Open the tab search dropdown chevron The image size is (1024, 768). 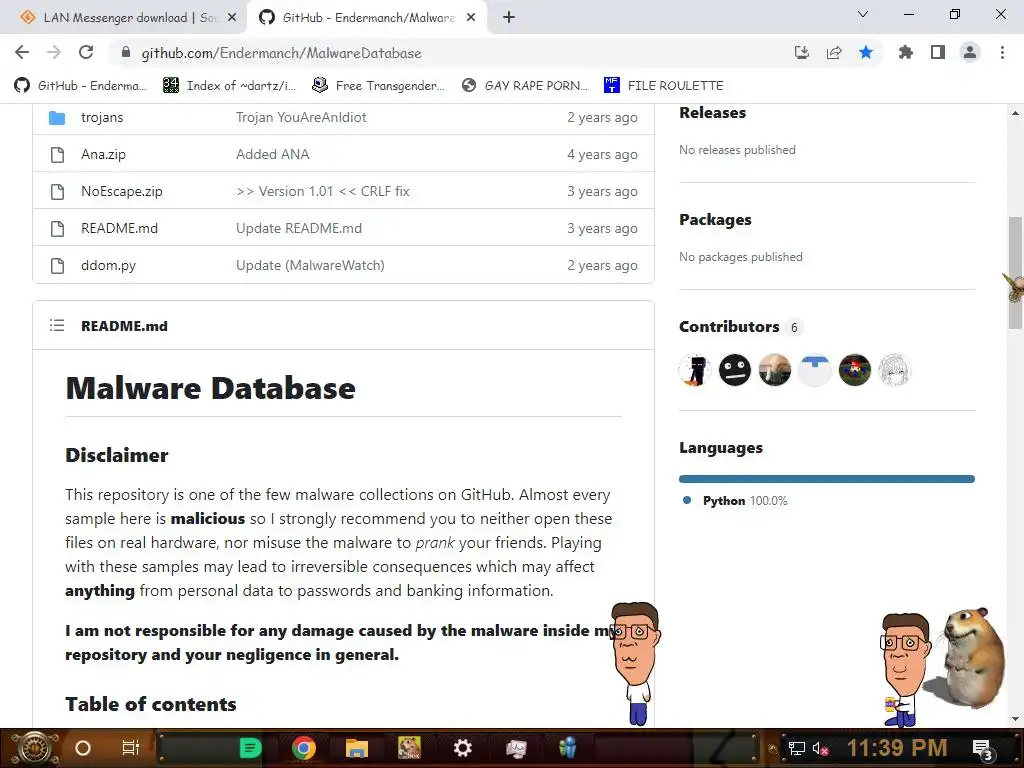pyautogui.click(x=863, y=14)
